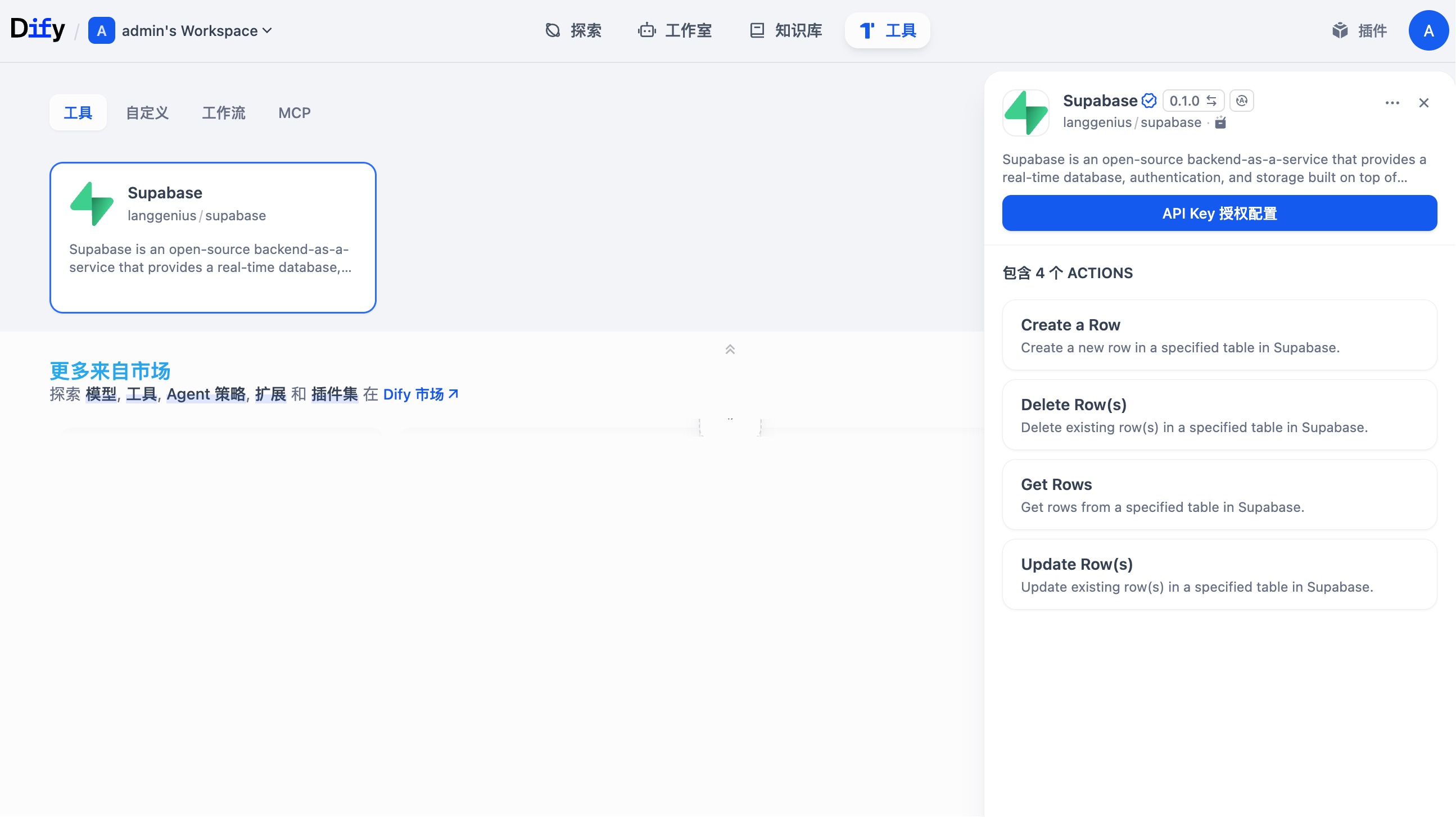Screen dimensions: 1456x817
Task: Click the 扩展 keyword in the marketplace line
Action: [x=271, y=394]
